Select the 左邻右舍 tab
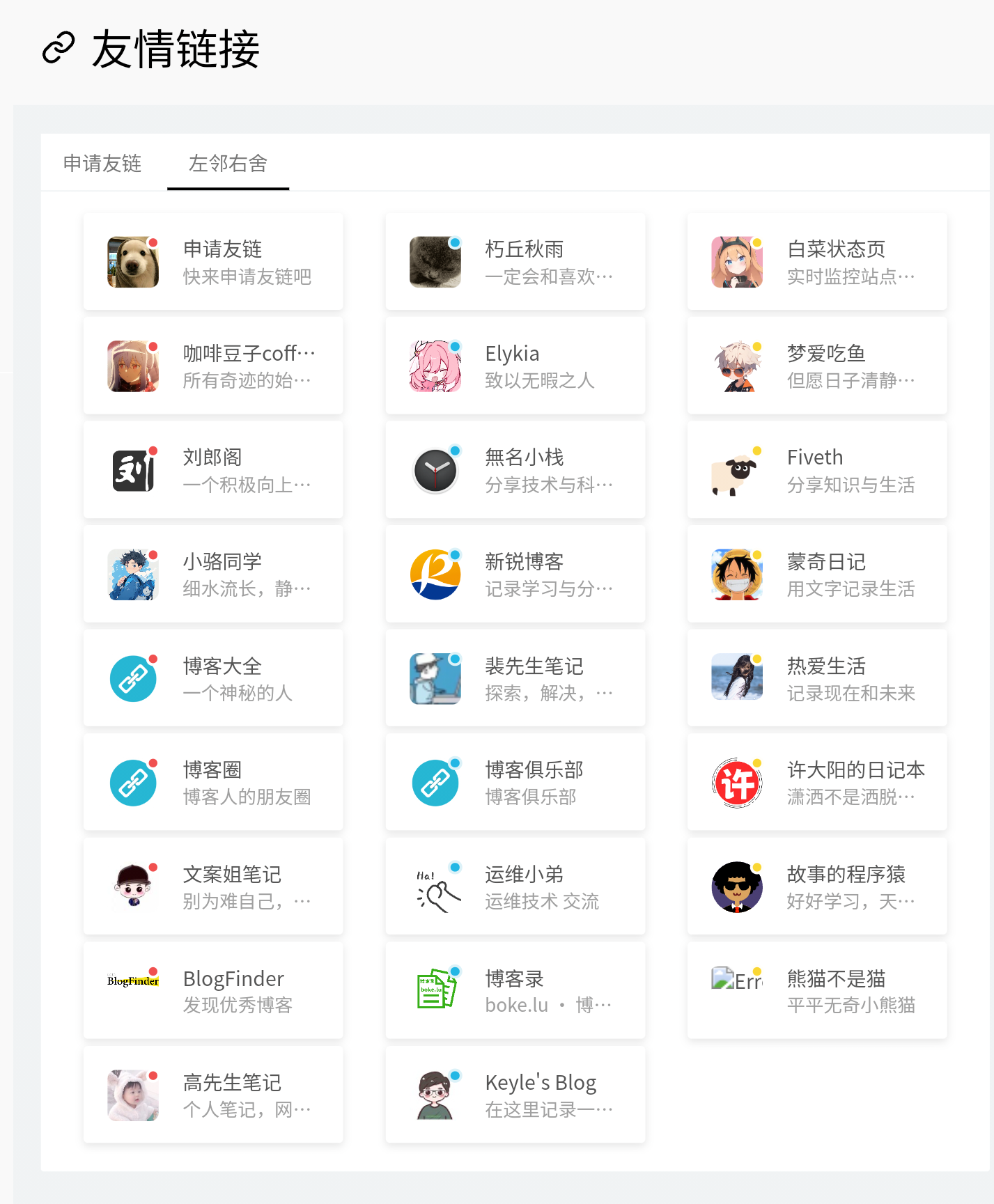The height and width of the screenshot is (1204, 994). pyautogui.click(x=228, y=164)
